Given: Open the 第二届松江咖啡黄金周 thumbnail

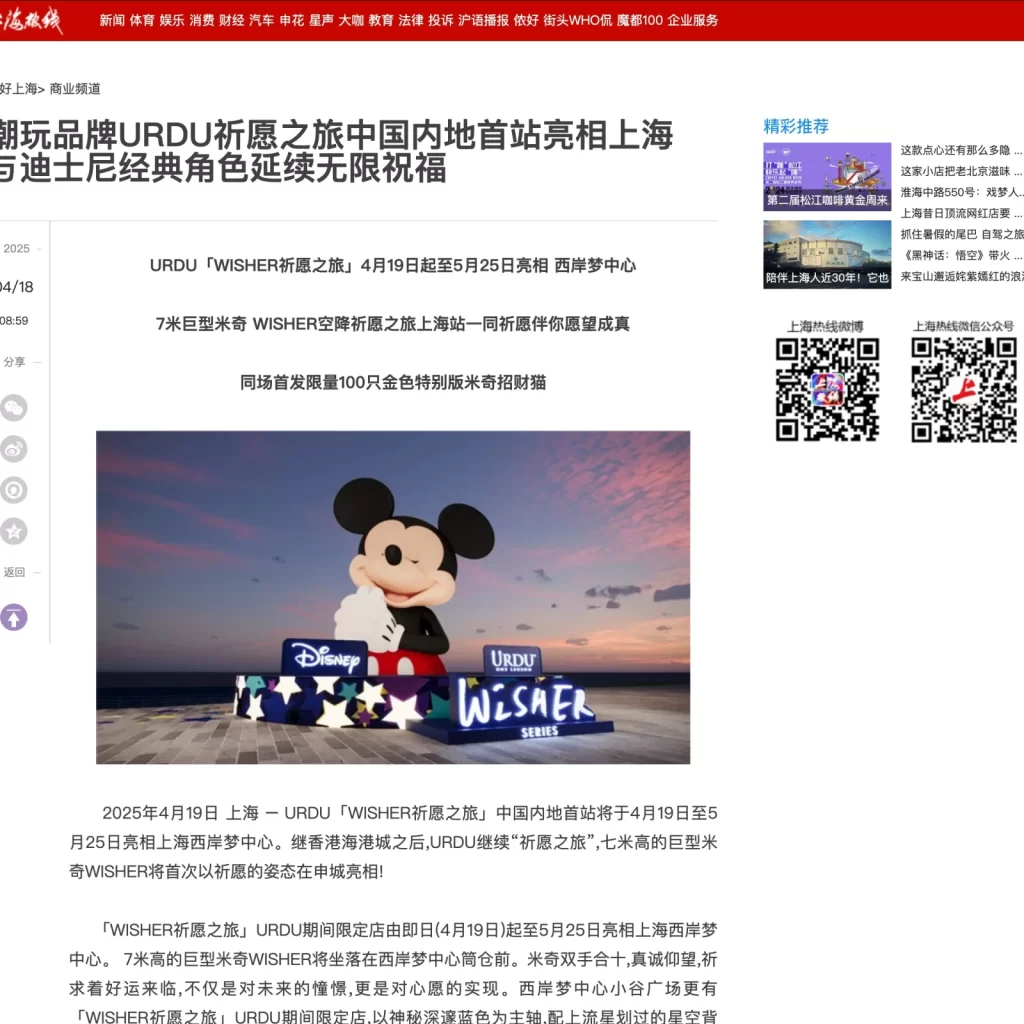Looking at the screenshot, I should click(827, 176).
